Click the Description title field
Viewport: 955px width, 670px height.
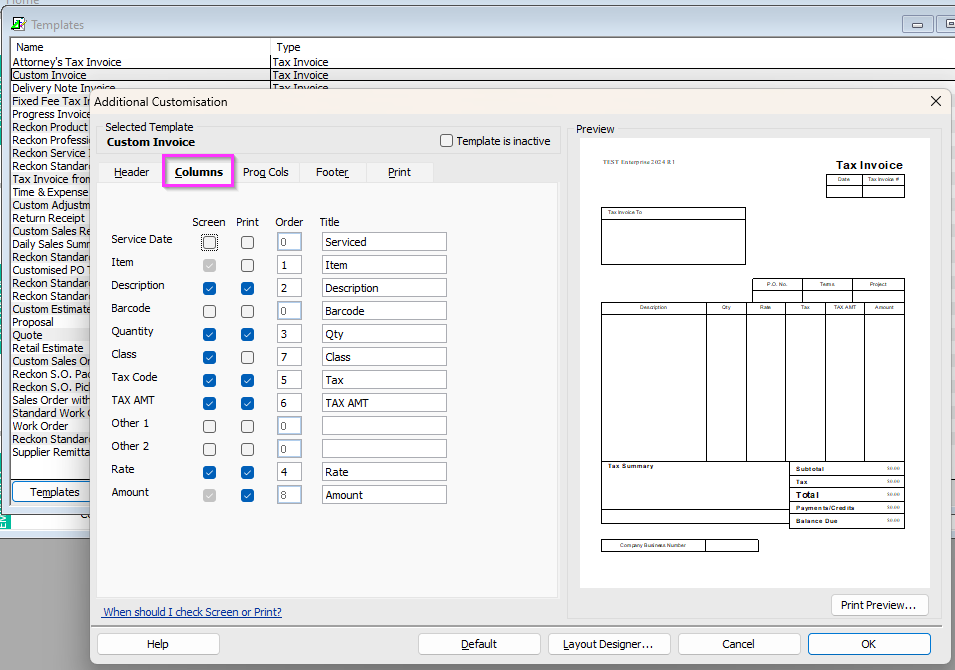[x=384, y=287]
